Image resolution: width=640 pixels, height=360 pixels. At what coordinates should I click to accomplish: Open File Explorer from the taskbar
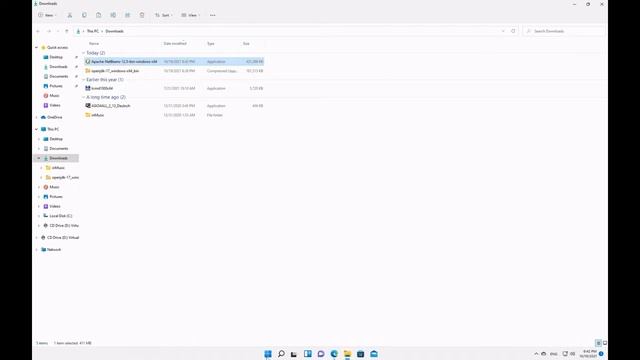(x=347, y=353)
